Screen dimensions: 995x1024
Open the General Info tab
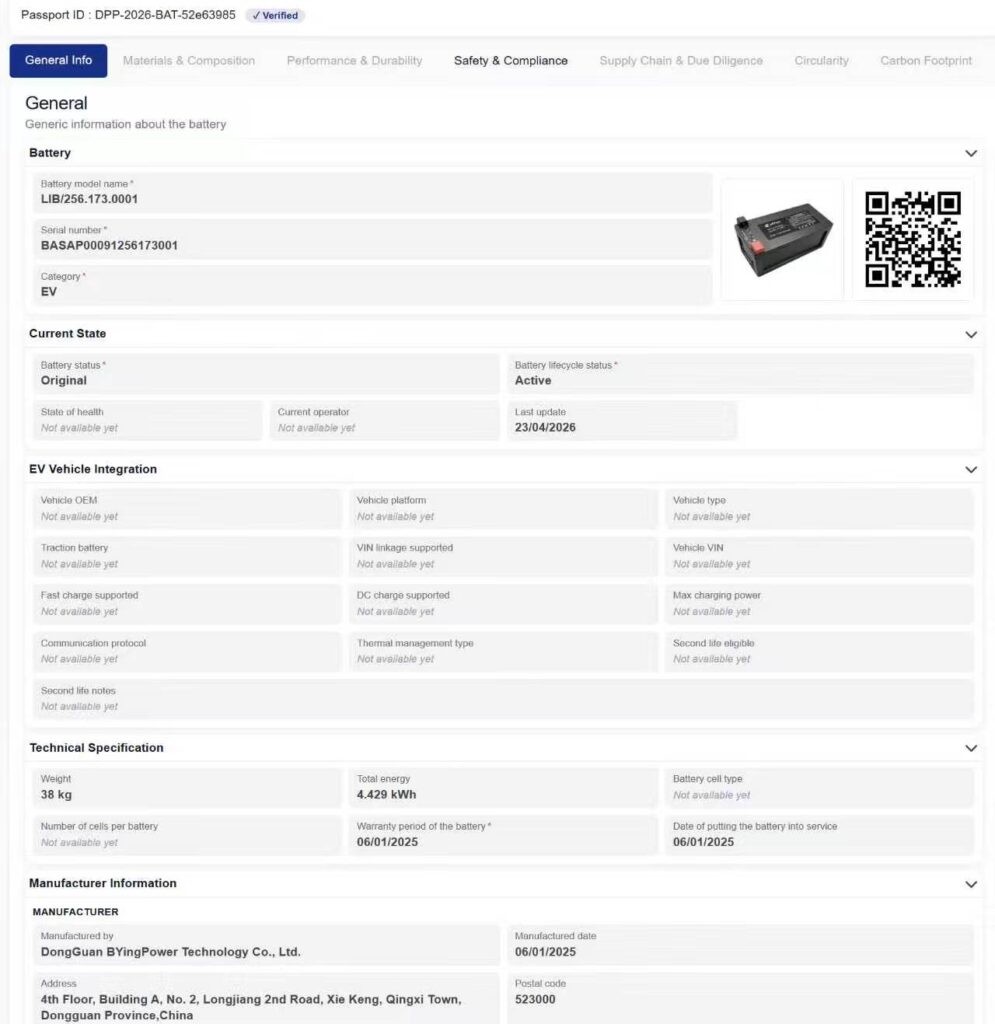58,61
